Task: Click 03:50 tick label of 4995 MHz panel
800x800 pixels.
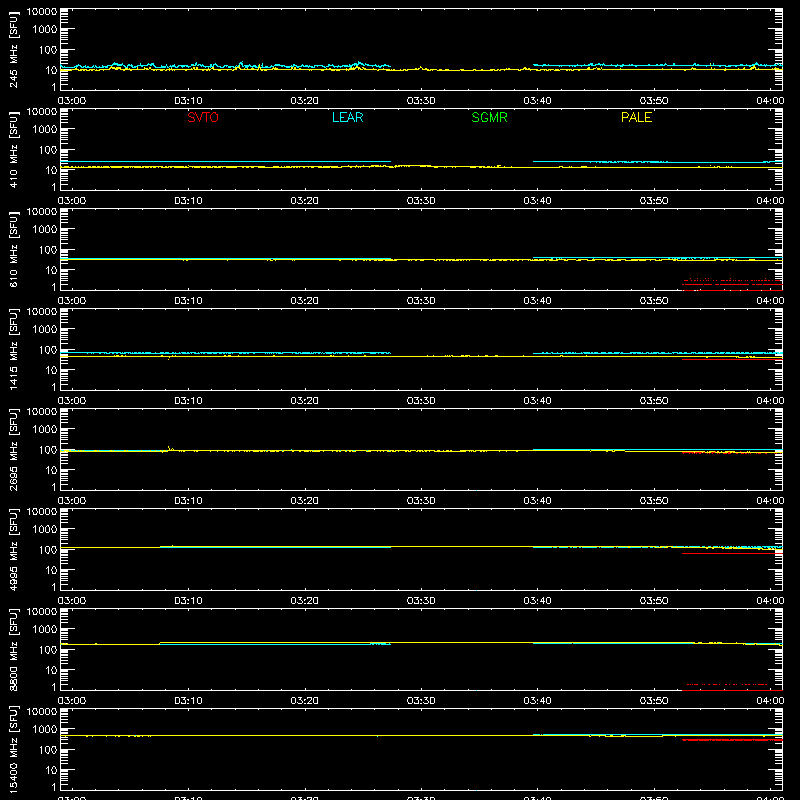Action: [x=654, y=601]
